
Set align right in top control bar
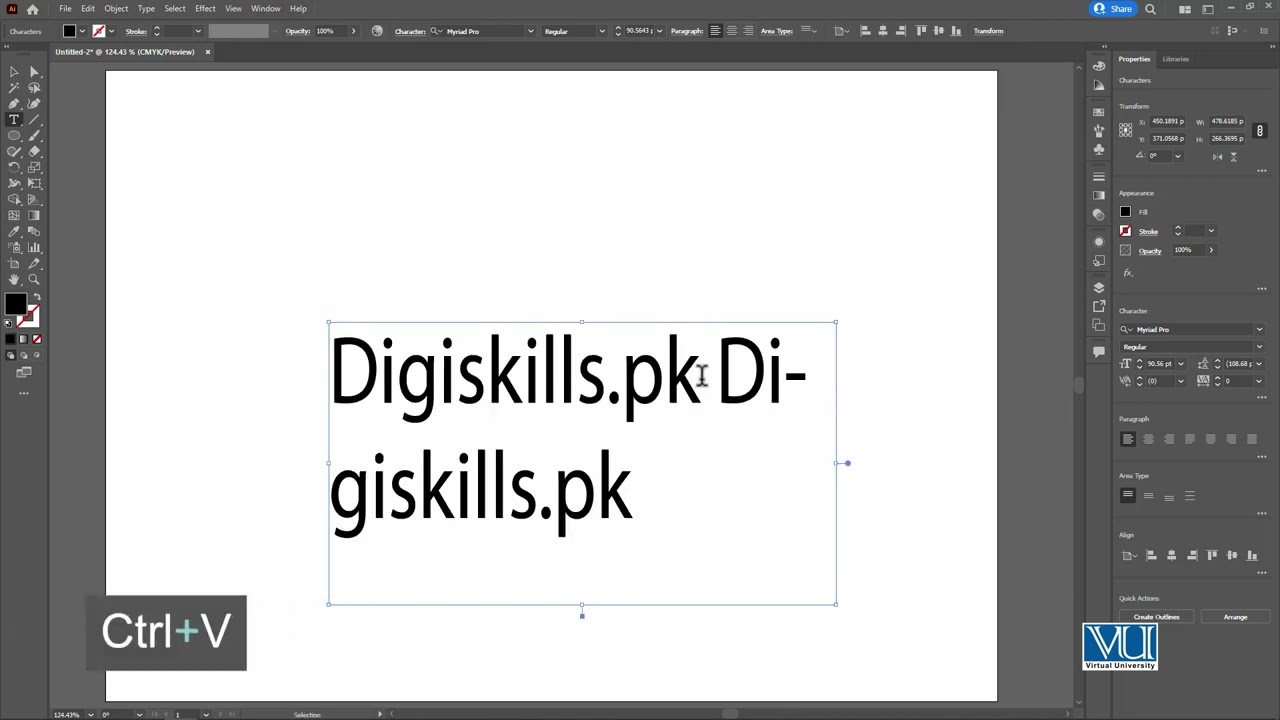click(748, 31)
